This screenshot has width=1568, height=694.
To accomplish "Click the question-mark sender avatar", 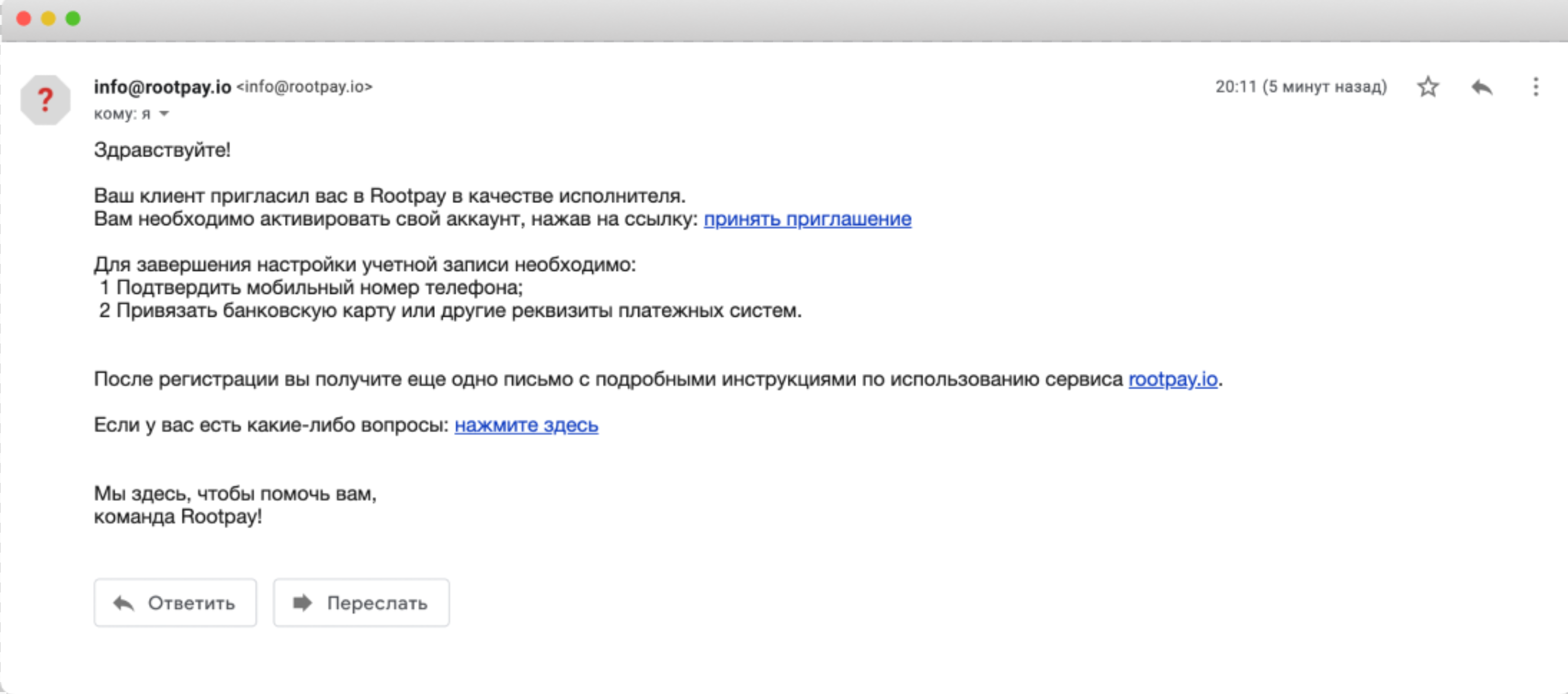I will [x=45, y=100].
